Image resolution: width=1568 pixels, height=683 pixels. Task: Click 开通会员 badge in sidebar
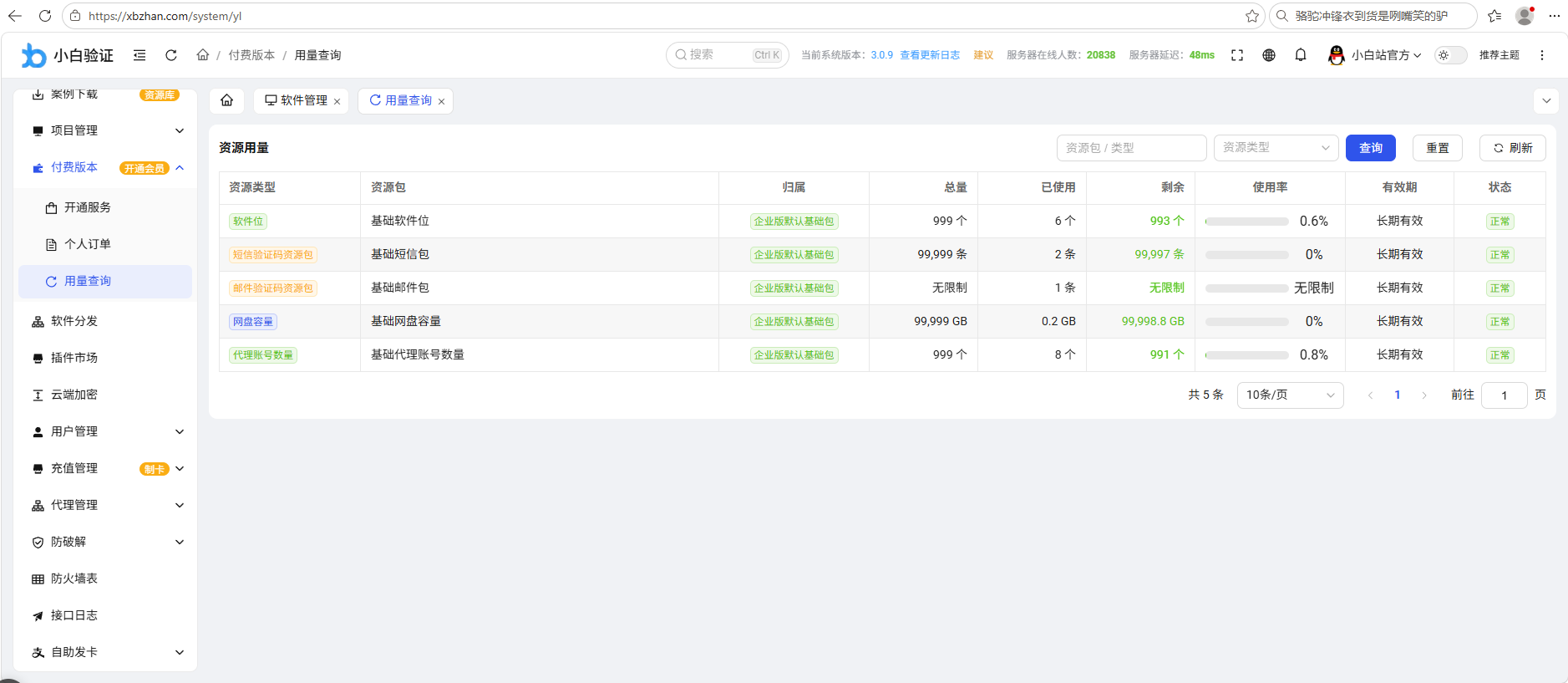point(145,168)
